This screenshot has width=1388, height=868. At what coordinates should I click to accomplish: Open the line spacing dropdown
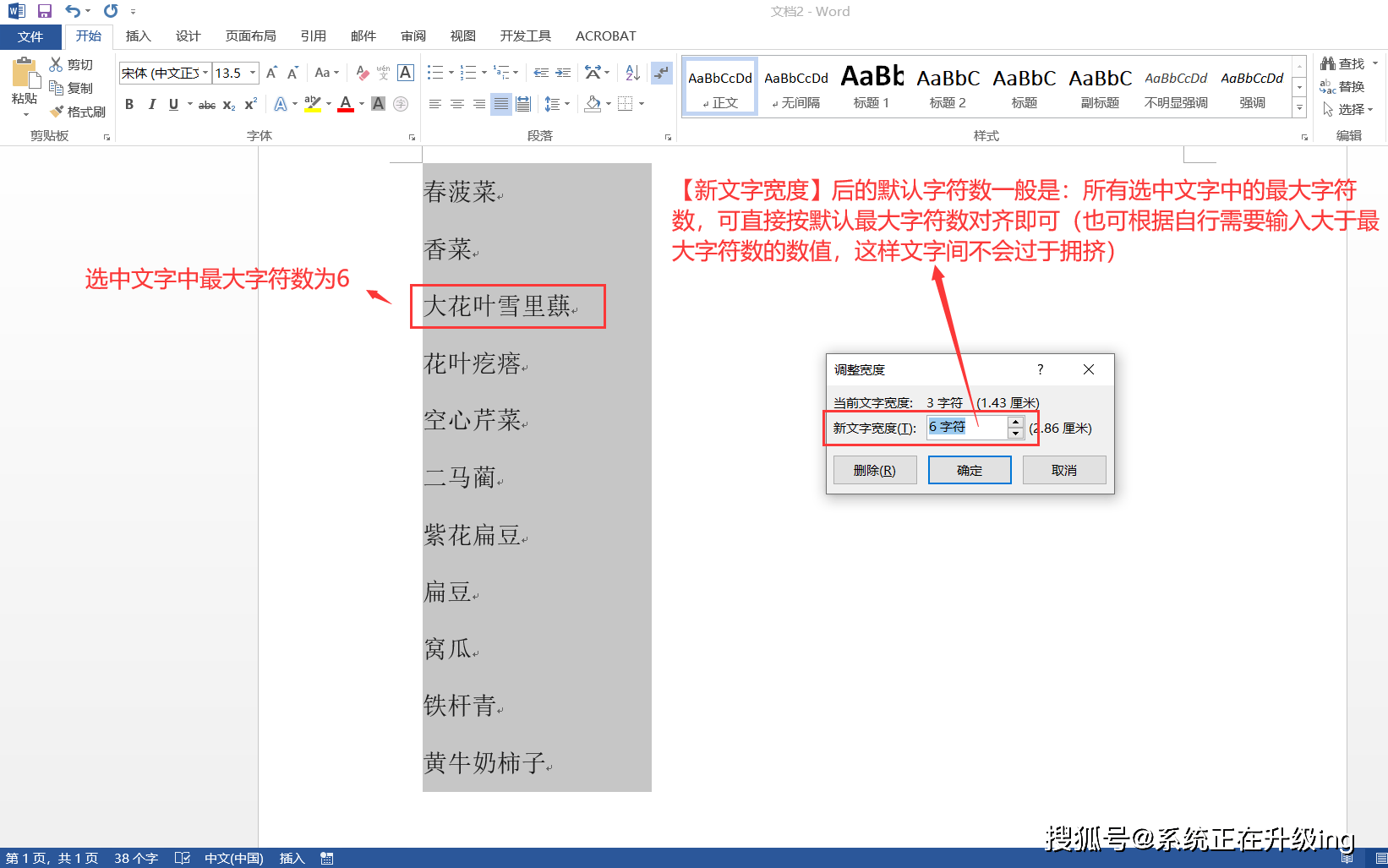click(x=558, y=103)
